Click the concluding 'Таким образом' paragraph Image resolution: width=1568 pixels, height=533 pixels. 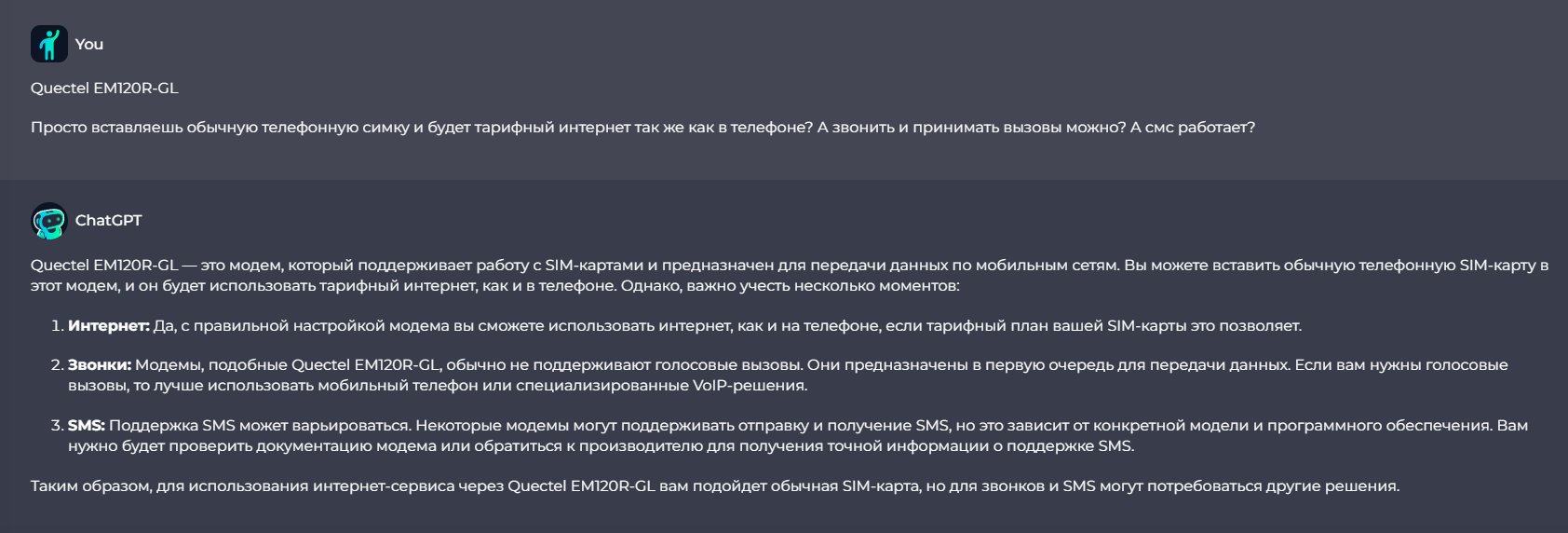point(715,485)
